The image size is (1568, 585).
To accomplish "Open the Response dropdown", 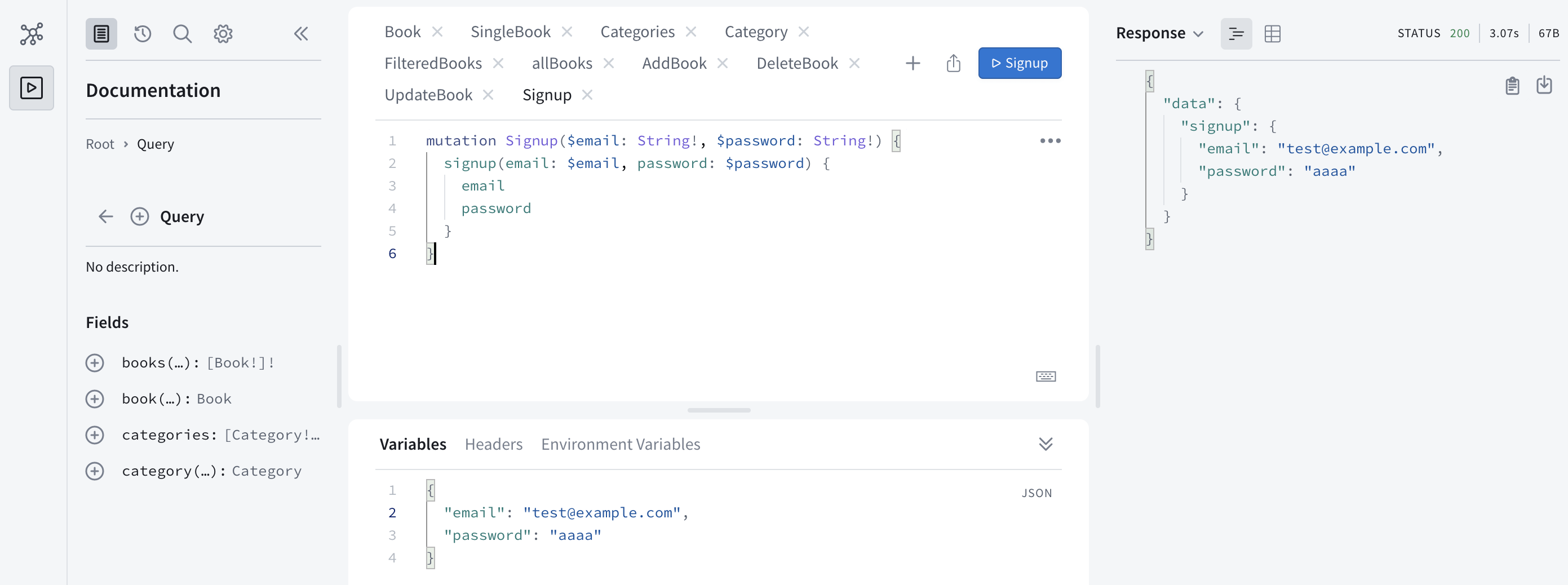I will [1159, 33].
